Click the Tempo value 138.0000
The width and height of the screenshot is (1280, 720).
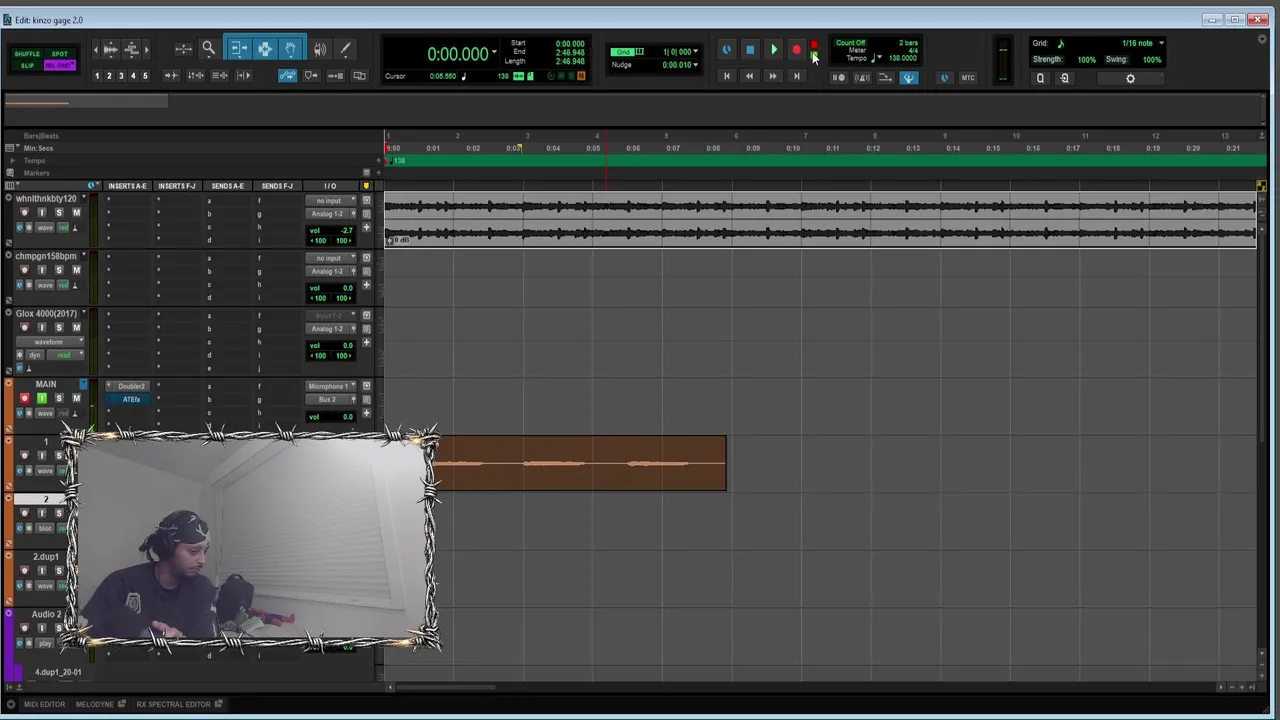[x=902, y=58]
